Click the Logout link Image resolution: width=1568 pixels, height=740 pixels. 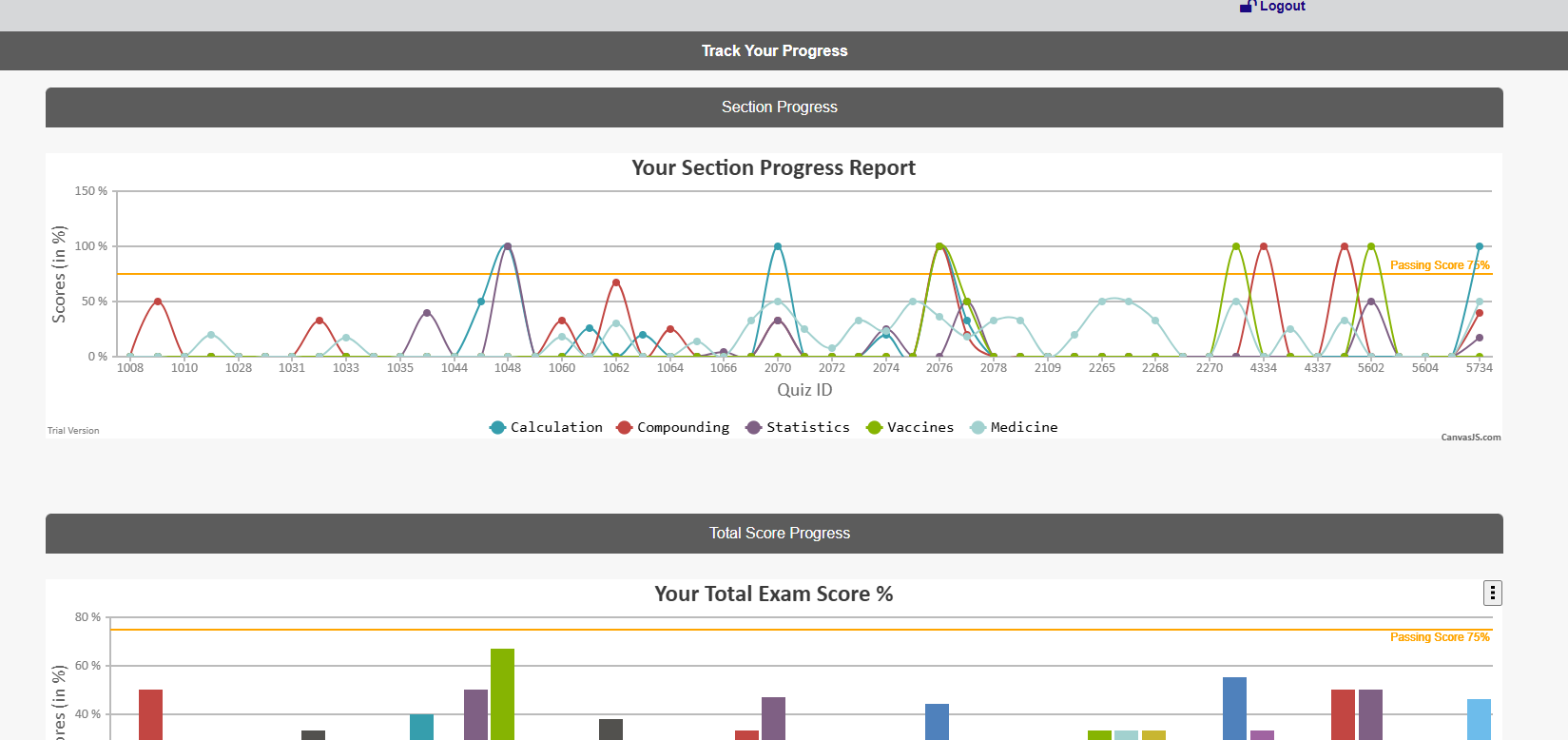(1282, 7)
